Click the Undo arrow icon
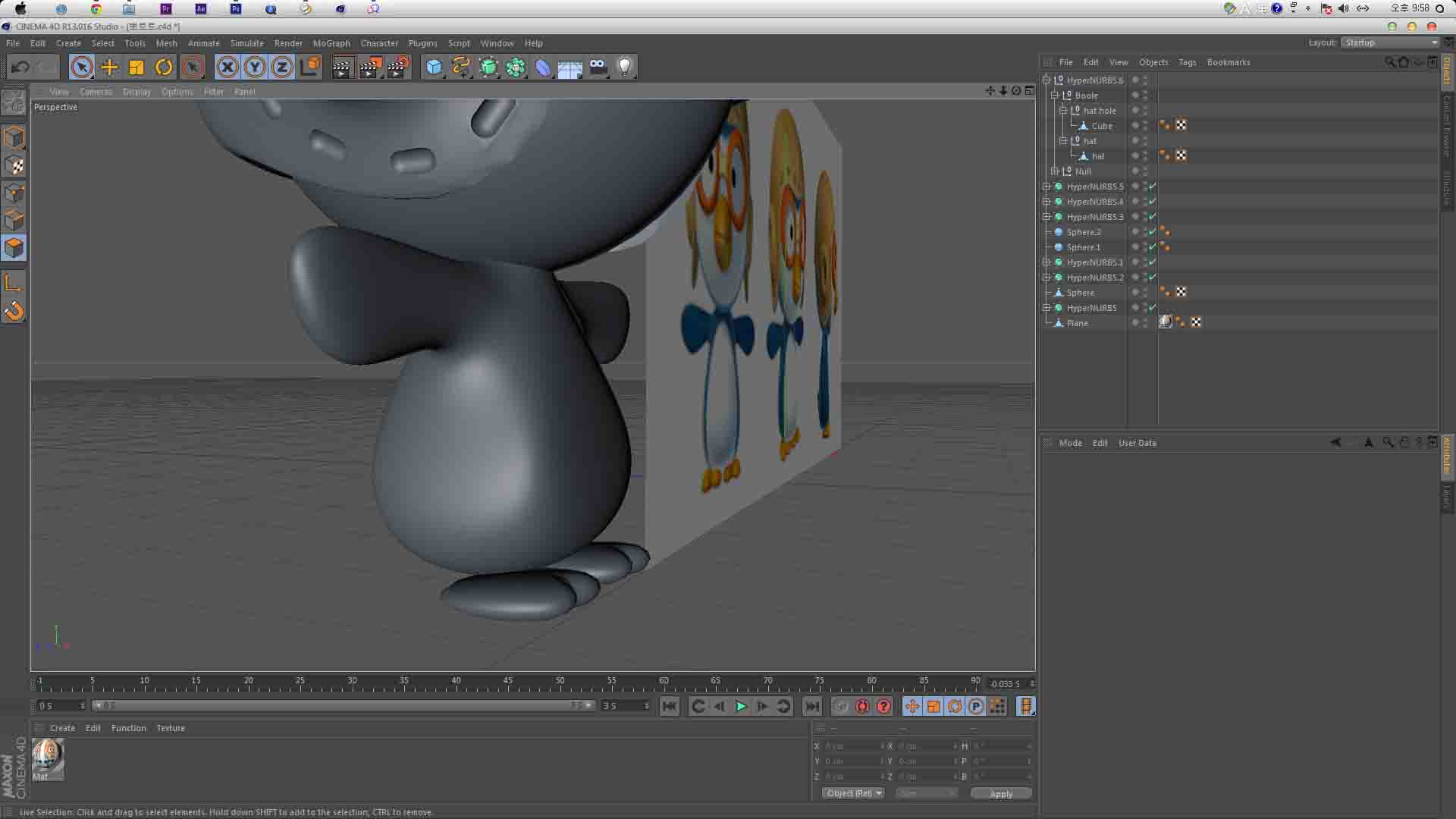This screenshot has width=1456, height=819. pyautogui.click(x=20, y=67)
